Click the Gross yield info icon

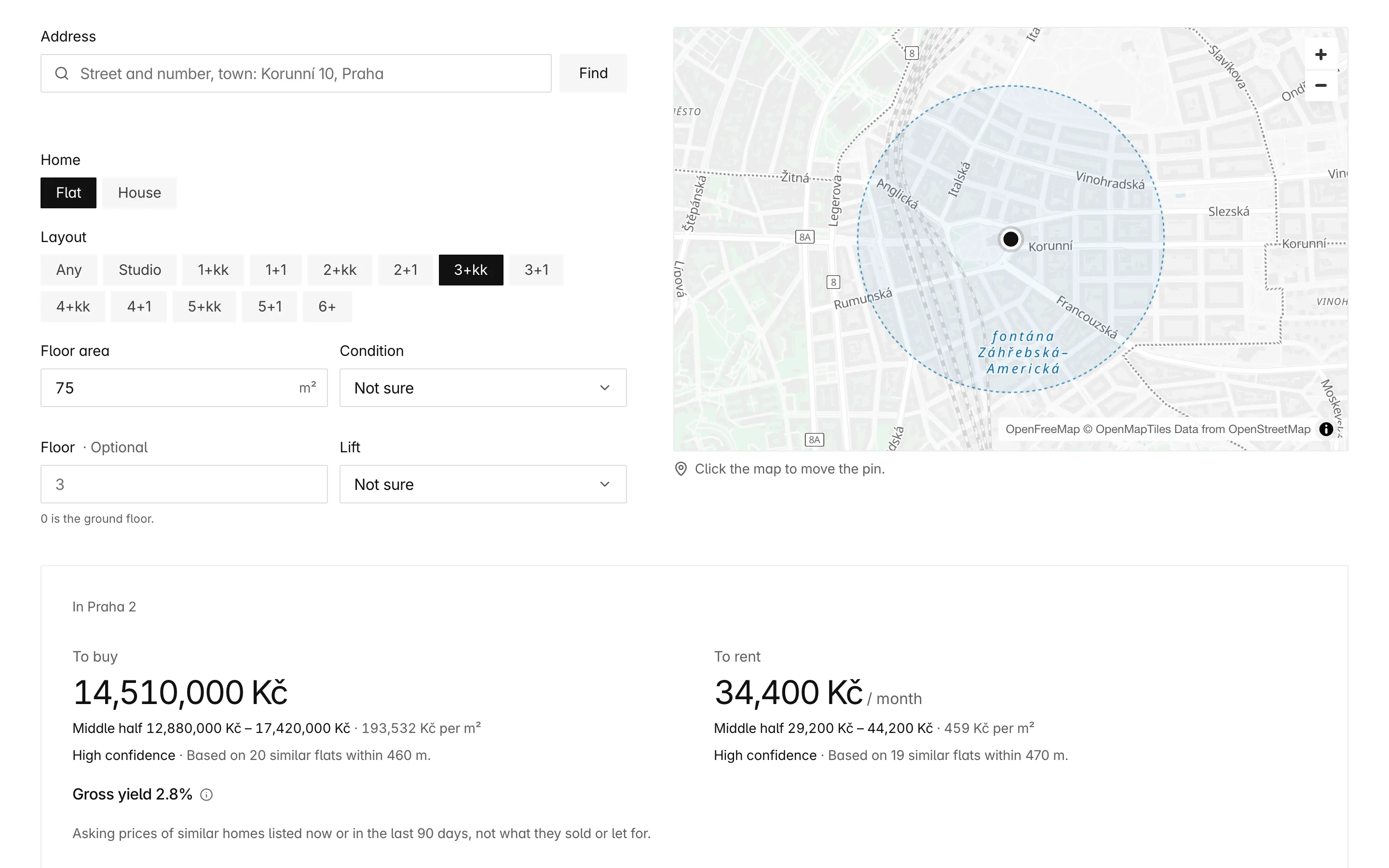coord(206,795)
